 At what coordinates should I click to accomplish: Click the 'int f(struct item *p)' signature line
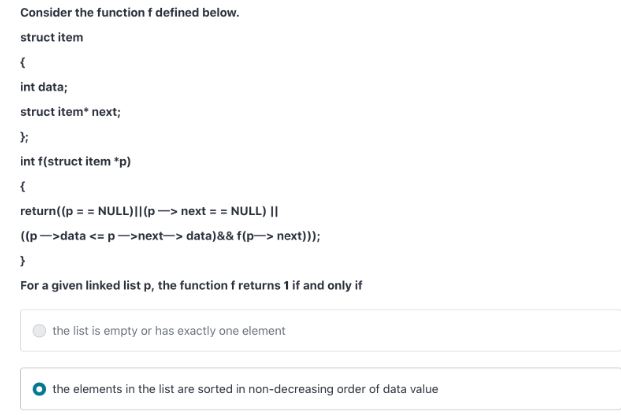(75, 161)
